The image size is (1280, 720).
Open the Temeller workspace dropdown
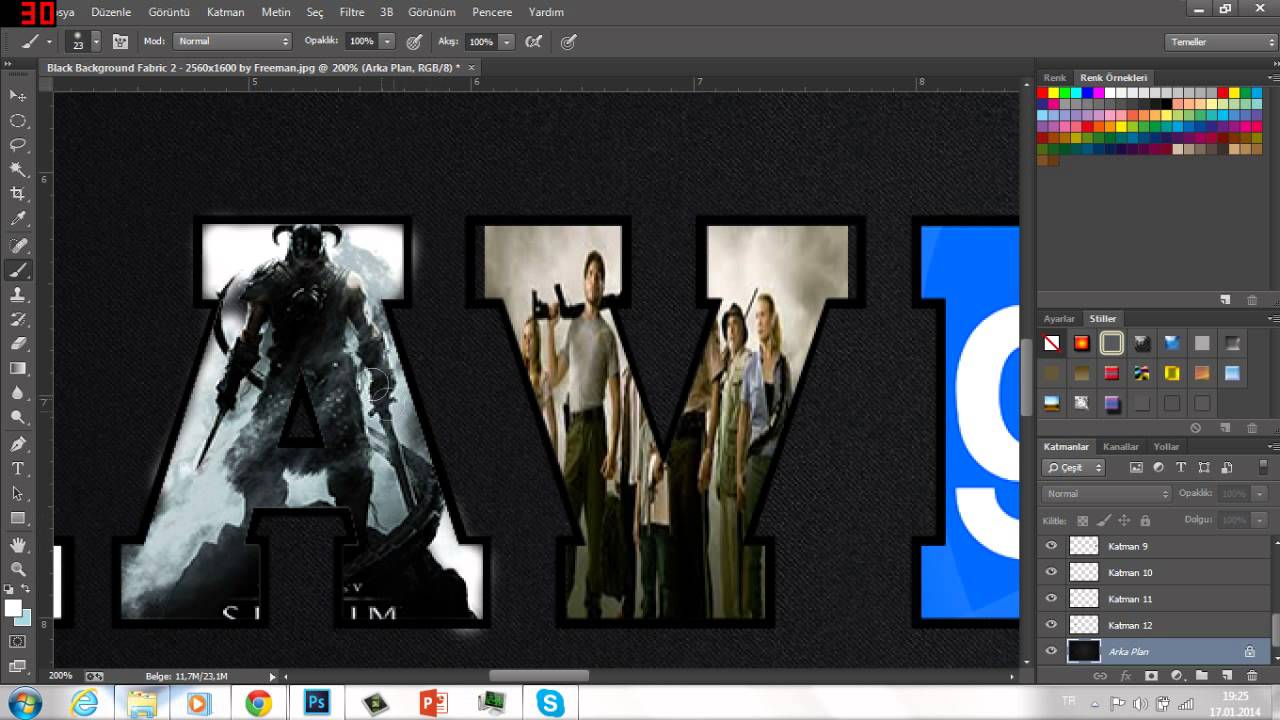[x=1221, y=42]
